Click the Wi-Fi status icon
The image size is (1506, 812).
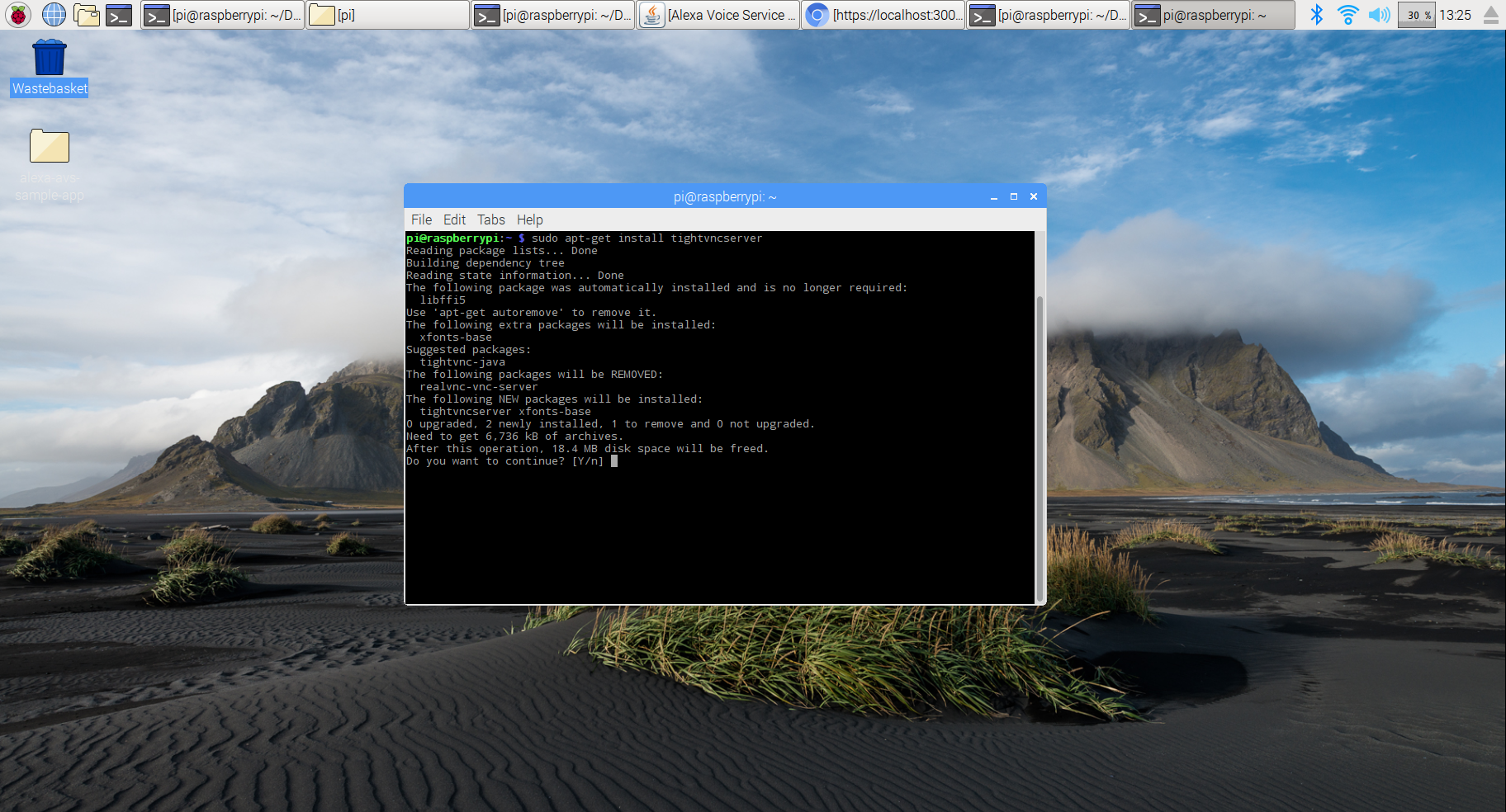1348,13
